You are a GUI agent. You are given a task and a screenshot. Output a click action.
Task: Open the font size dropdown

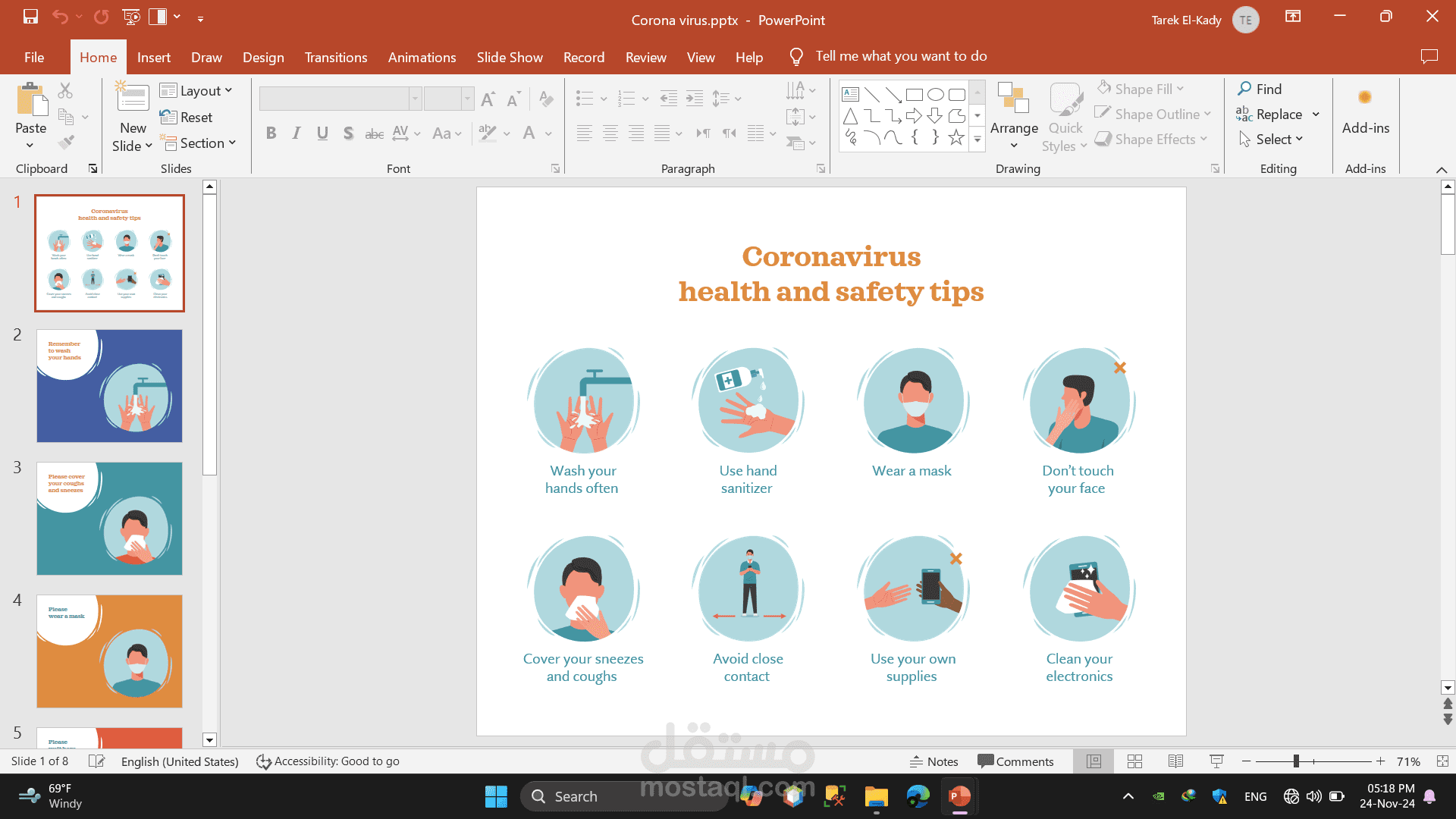tap(467, 99)
